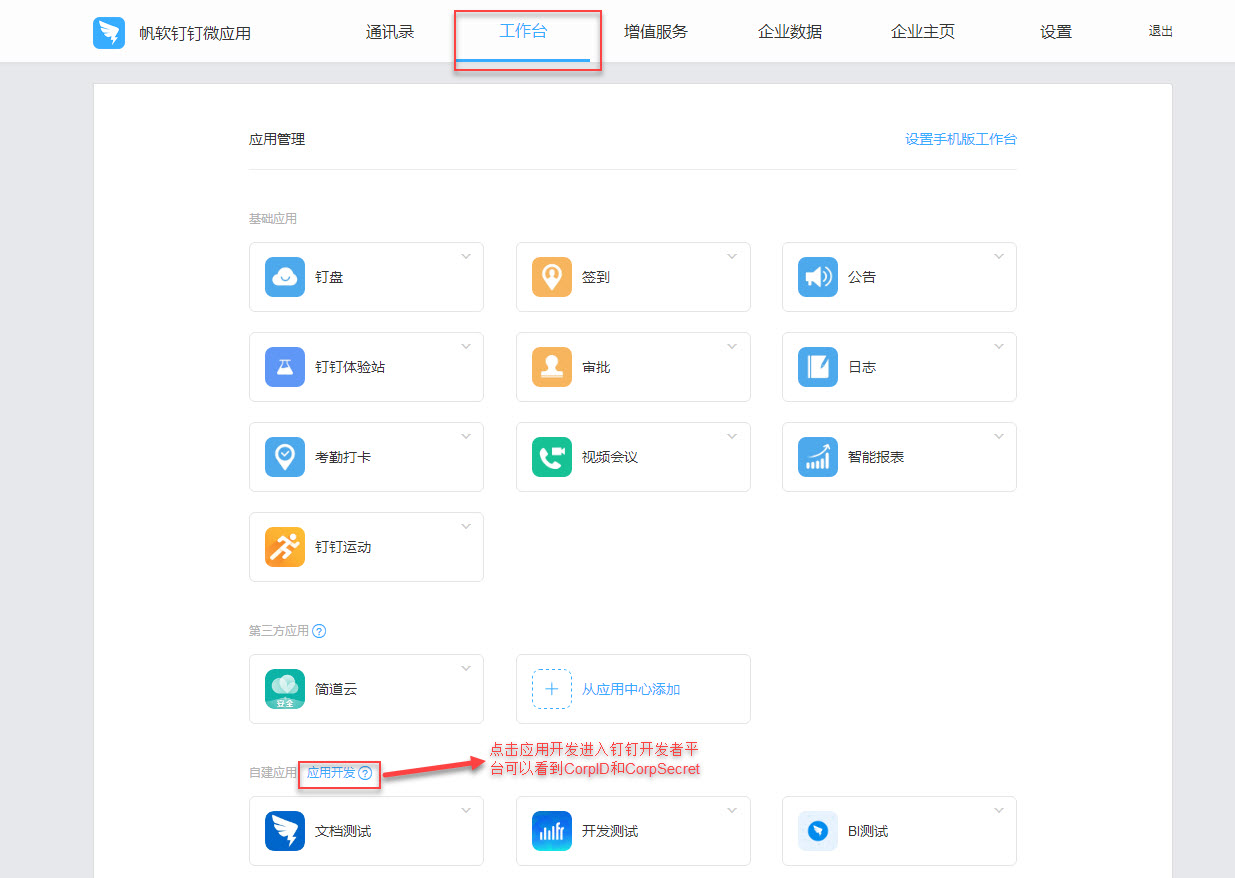Image resolution: width=1235 pixels, height=878 pixels.
Task: Click the help icon next to 第三方应用
Action: 319,631
